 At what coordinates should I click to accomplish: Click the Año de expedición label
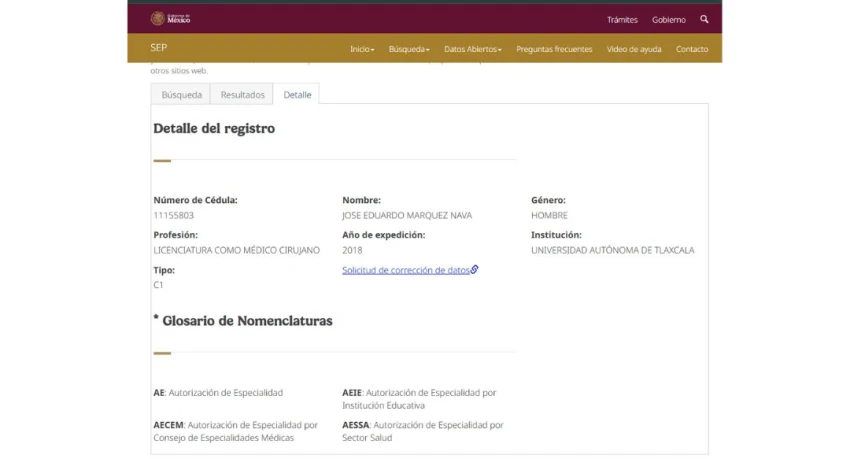point(384,235)
